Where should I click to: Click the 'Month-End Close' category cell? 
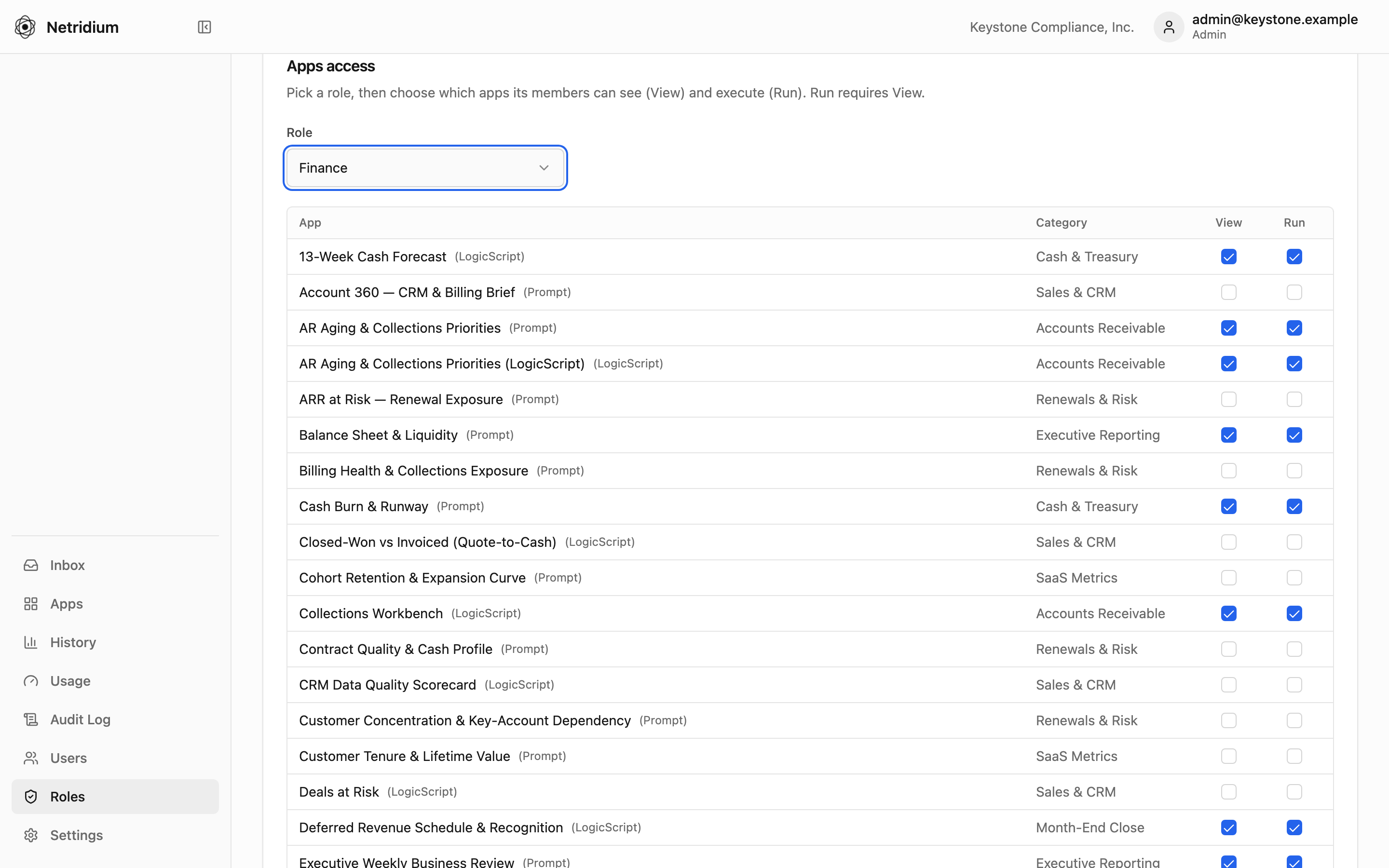tap(1089, 827)
